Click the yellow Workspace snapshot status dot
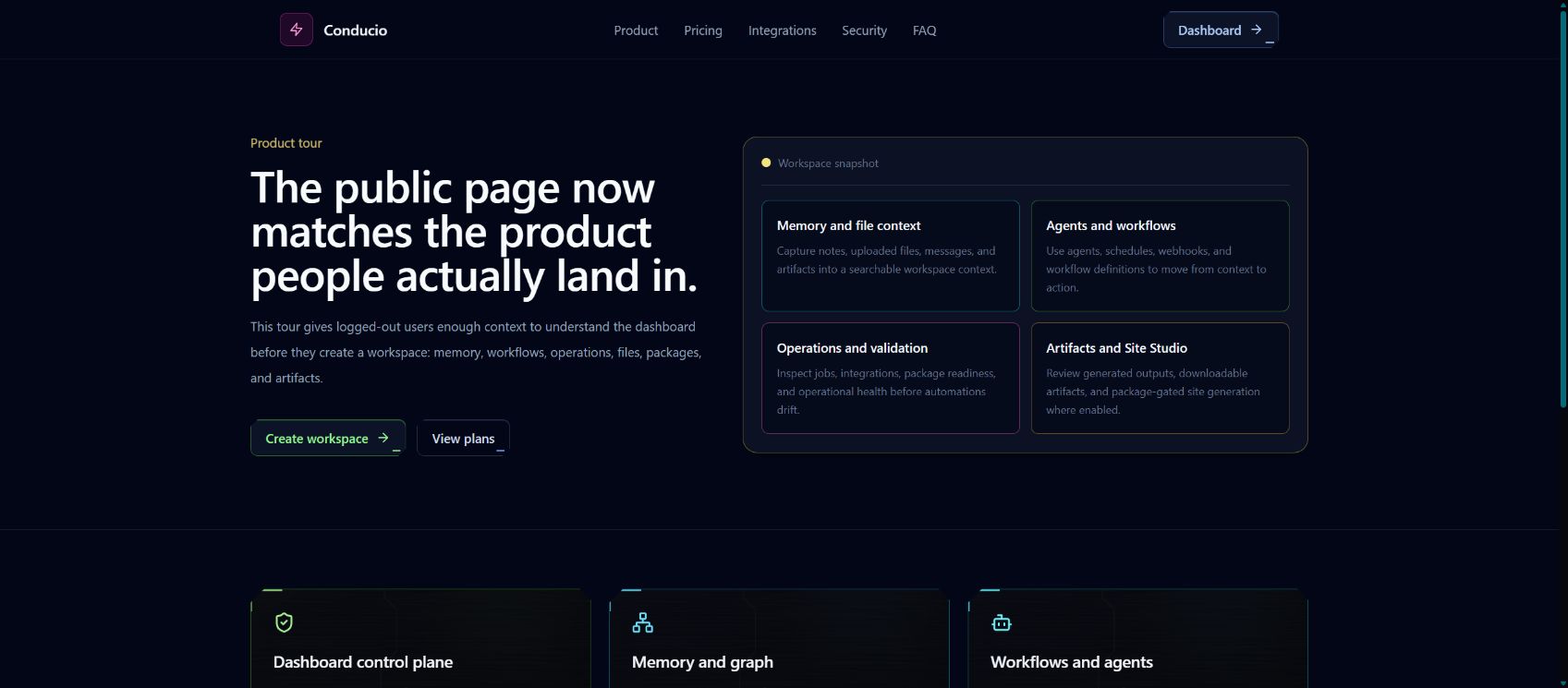Viewport: 1568px width, 688px height. tap(766, 163)
